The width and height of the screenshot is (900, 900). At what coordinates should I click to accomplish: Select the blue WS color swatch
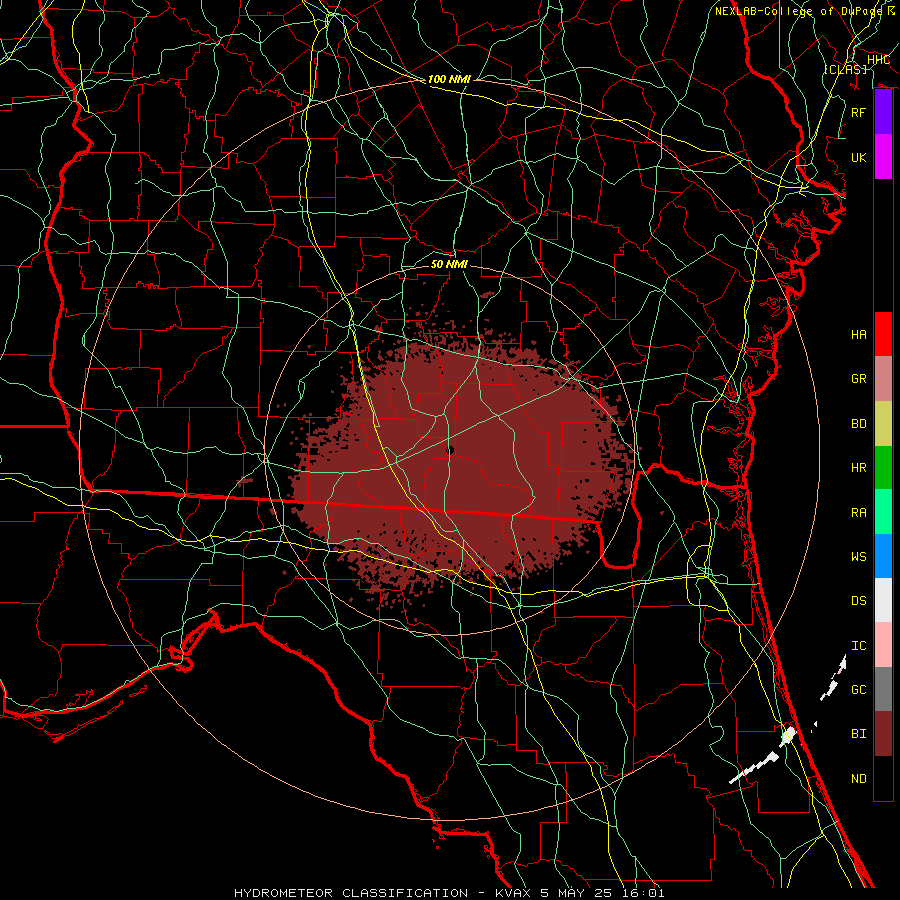tap(883, 556)
